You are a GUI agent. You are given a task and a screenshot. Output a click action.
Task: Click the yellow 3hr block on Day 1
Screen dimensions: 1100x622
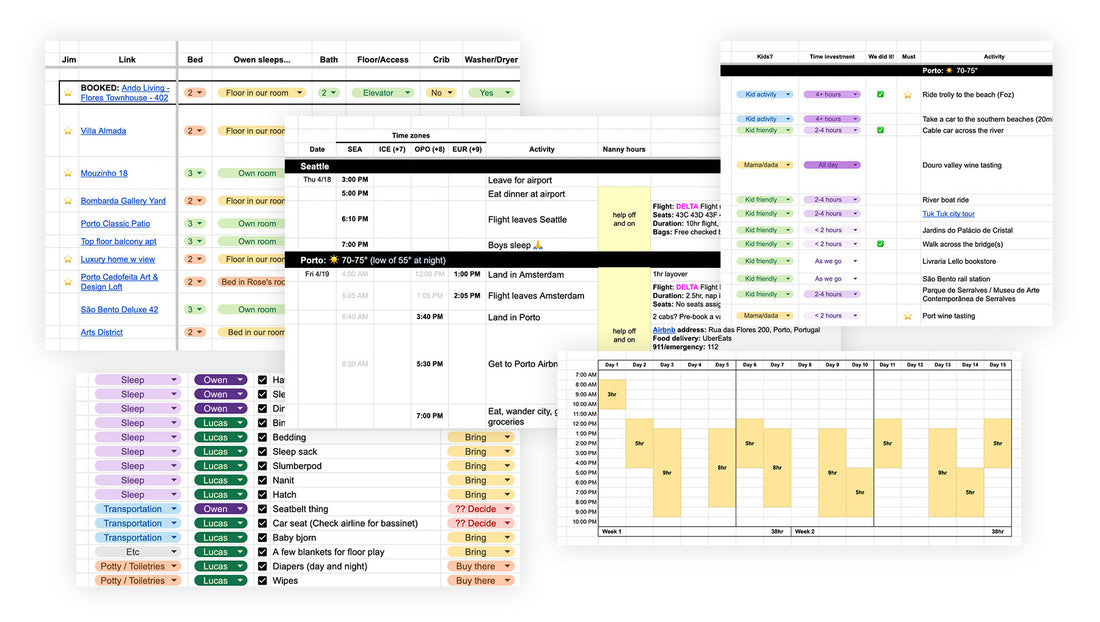coord(612,394)
